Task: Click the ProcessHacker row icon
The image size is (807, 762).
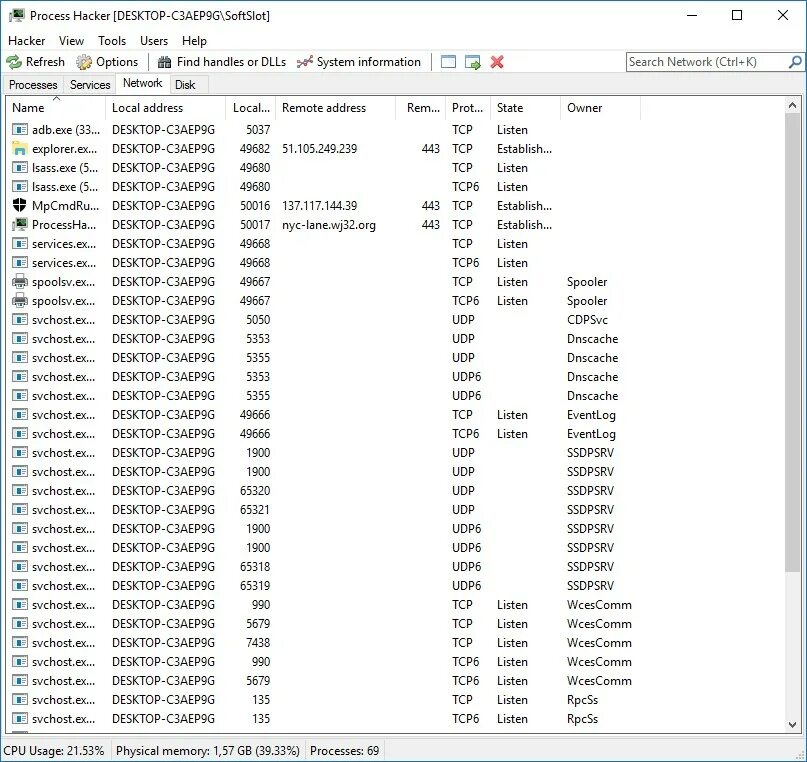Action: click(x=20, y=224)
